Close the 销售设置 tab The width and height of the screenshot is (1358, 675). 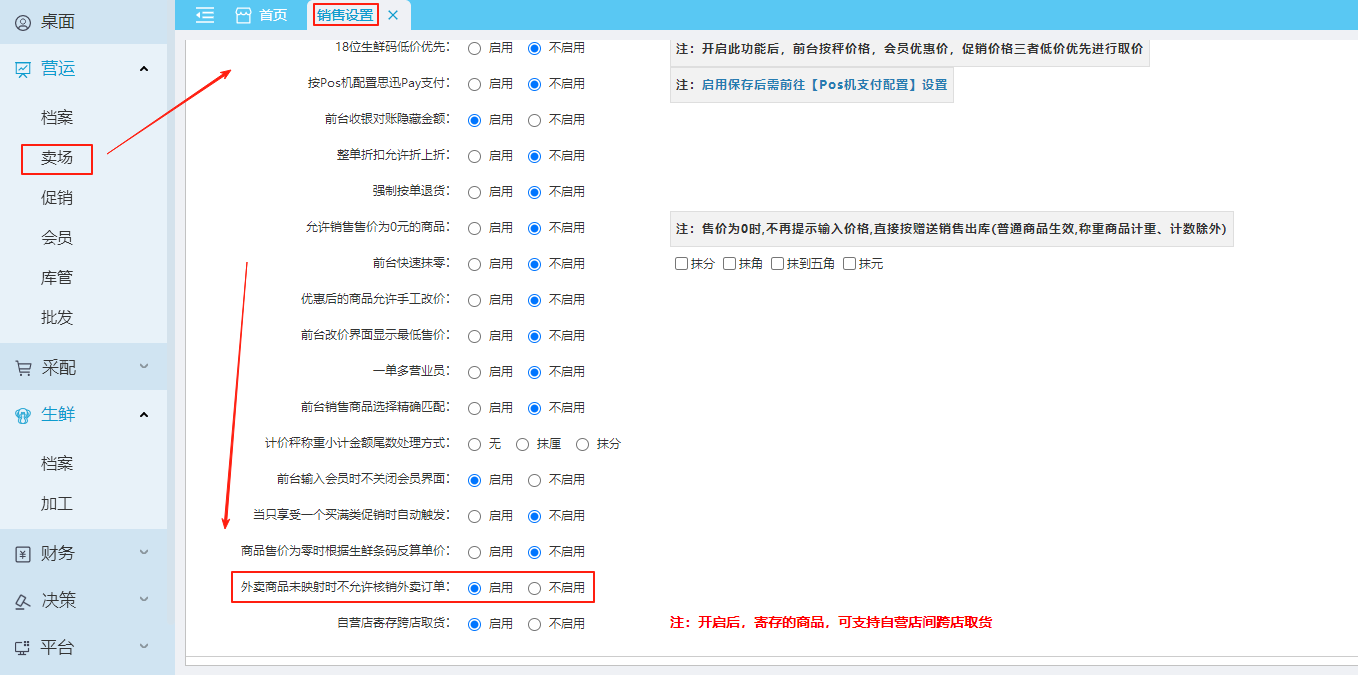393,15
